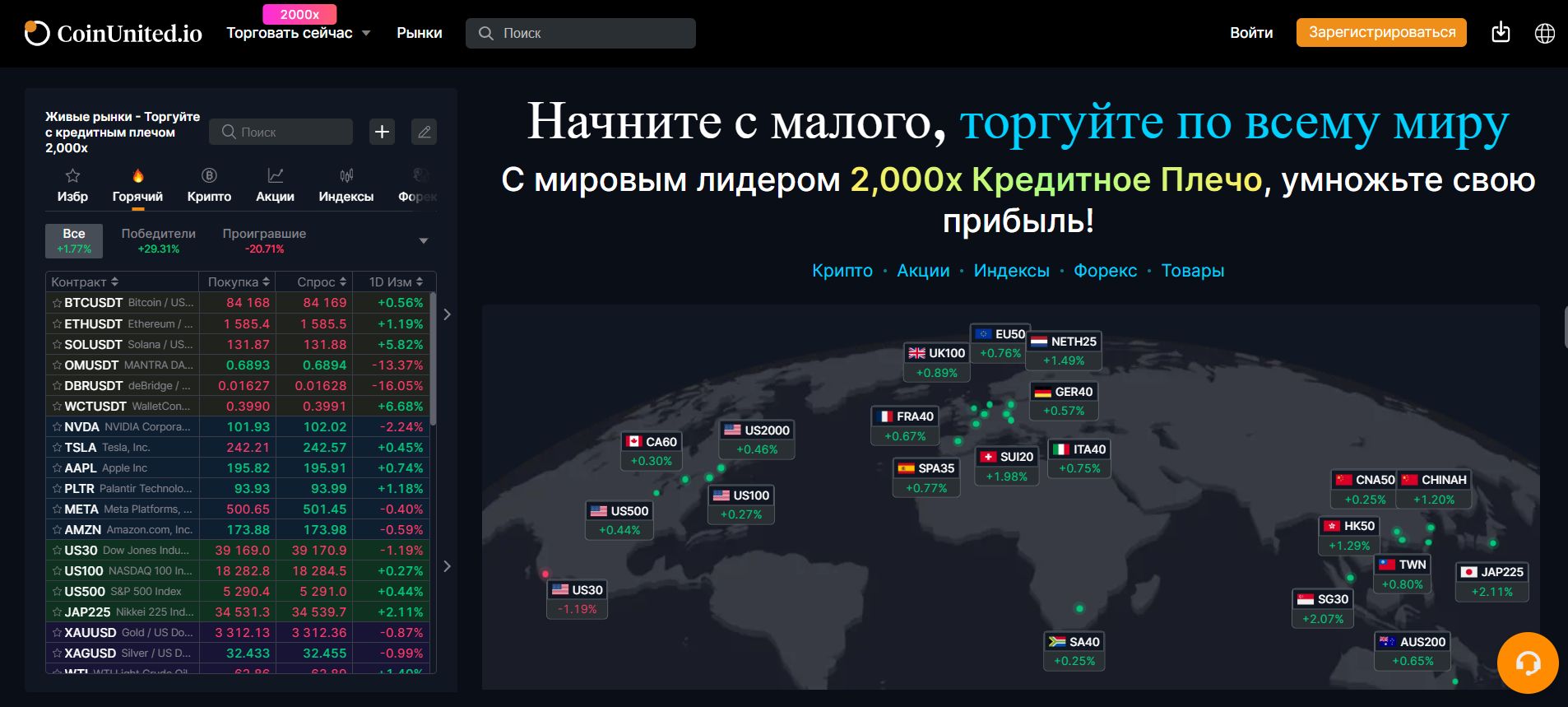Select the CA60 map marker
The height and width of the screenshot is (707, 1568).
651,451
